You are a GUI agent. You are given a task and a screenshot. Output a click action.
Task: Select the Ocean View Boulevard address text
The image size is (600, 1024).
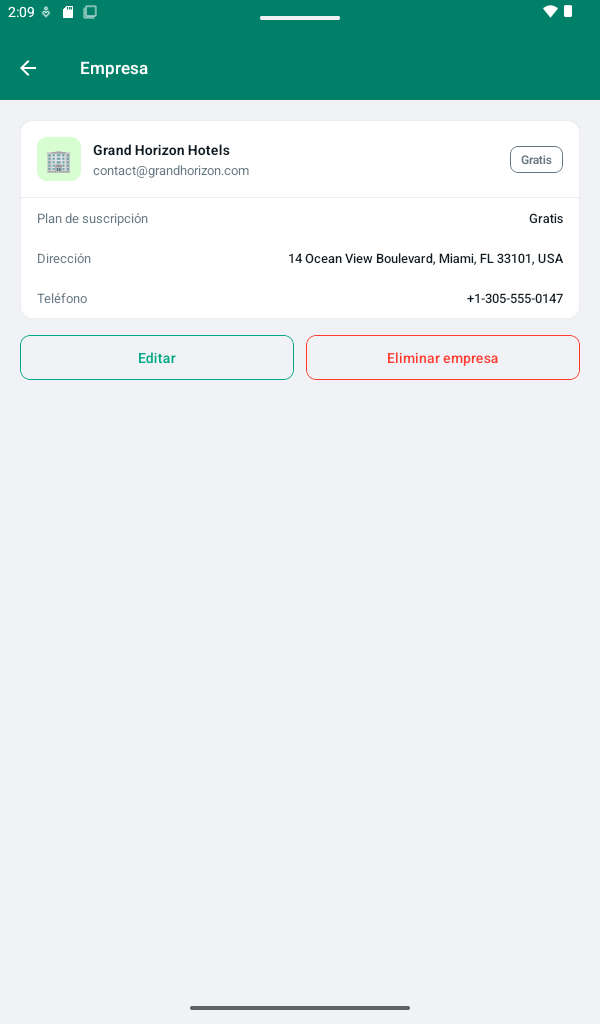pos(426,259)
